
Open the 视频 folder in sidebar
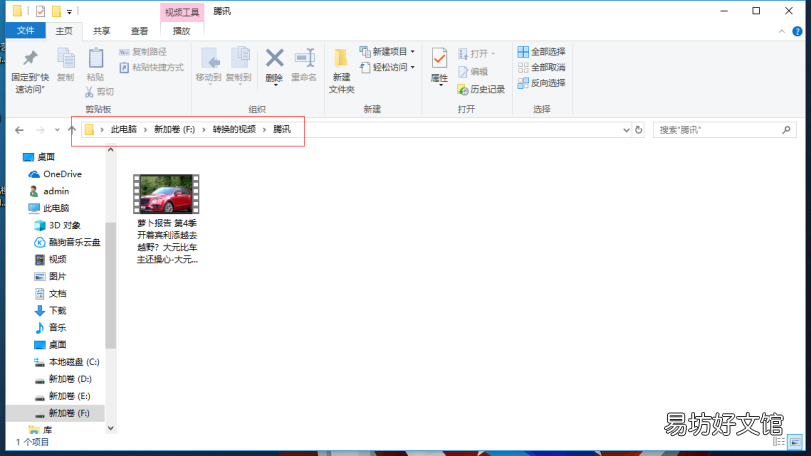[50, 260]
